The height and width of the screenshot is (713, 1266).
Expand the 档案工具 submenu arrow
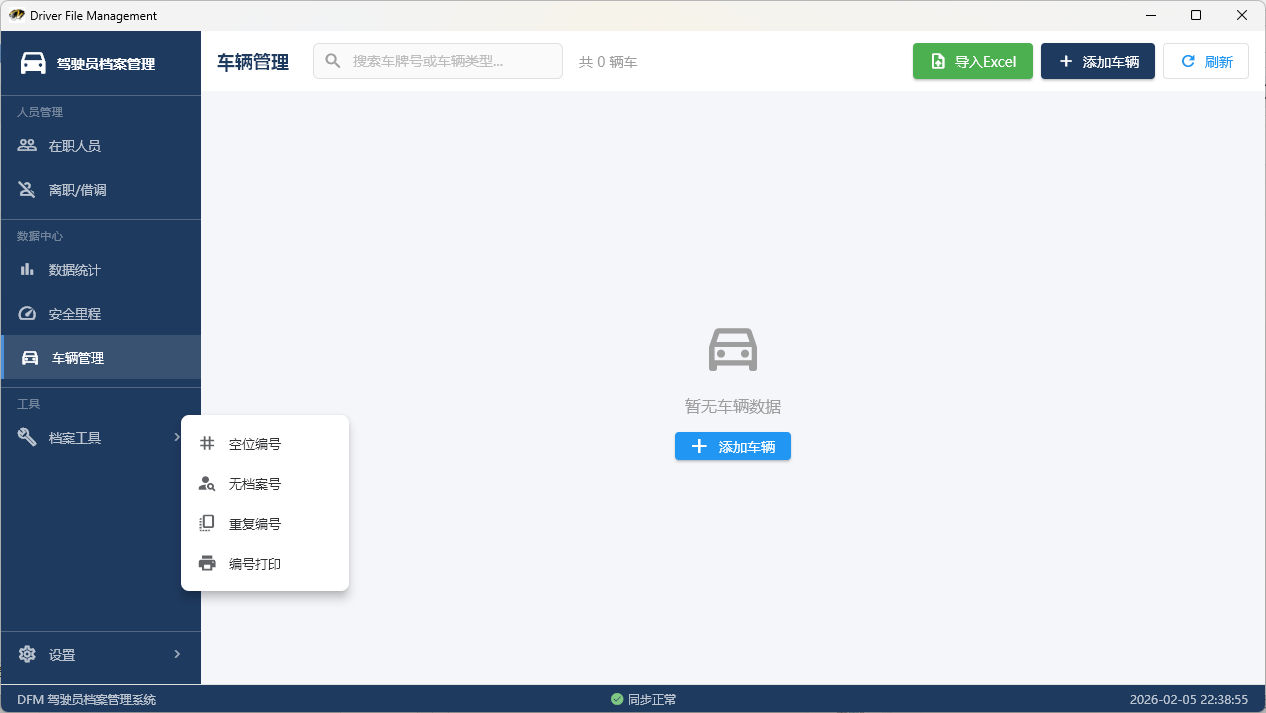coord(177,437)
